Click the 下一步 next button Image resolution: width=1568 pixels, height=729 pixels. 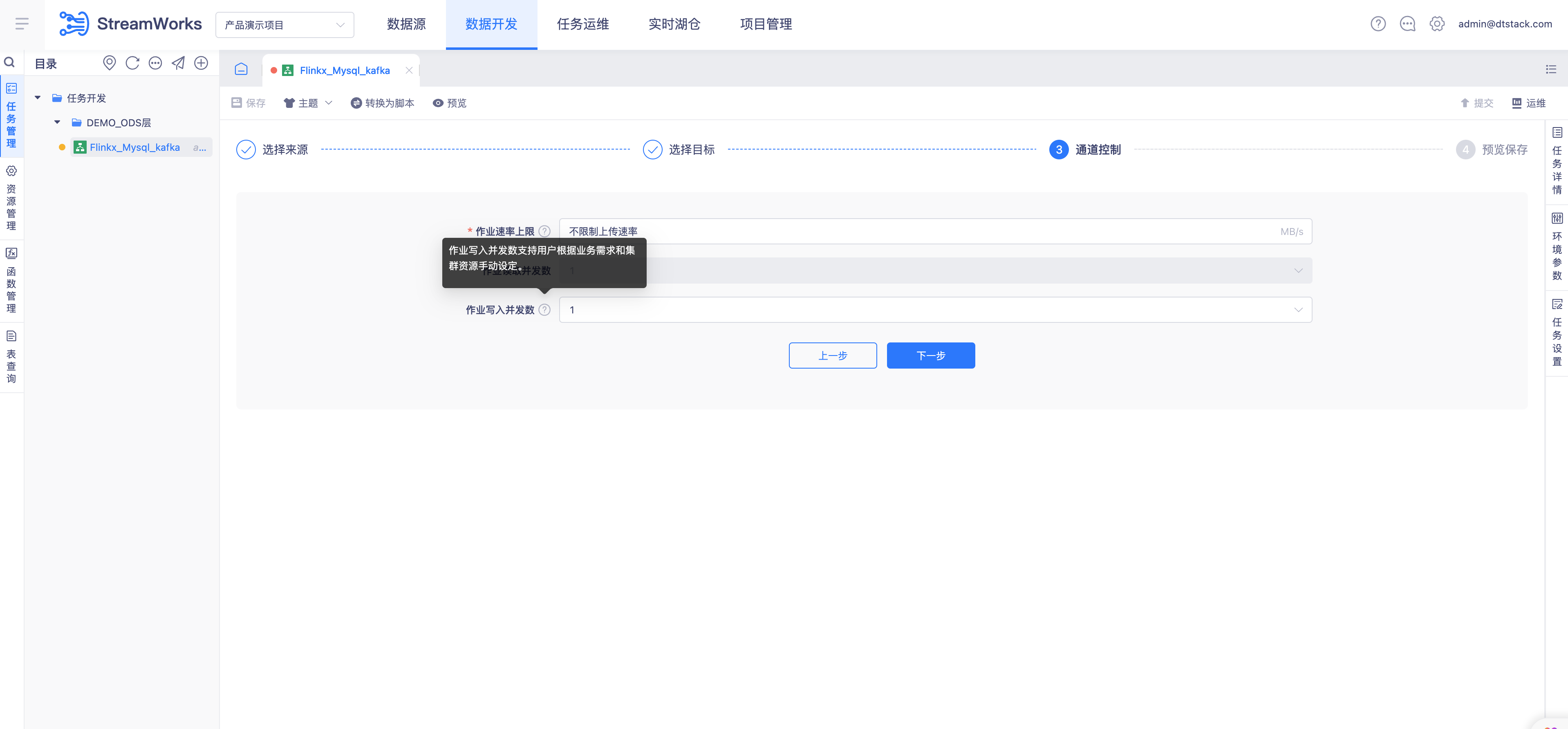[931, 356]
